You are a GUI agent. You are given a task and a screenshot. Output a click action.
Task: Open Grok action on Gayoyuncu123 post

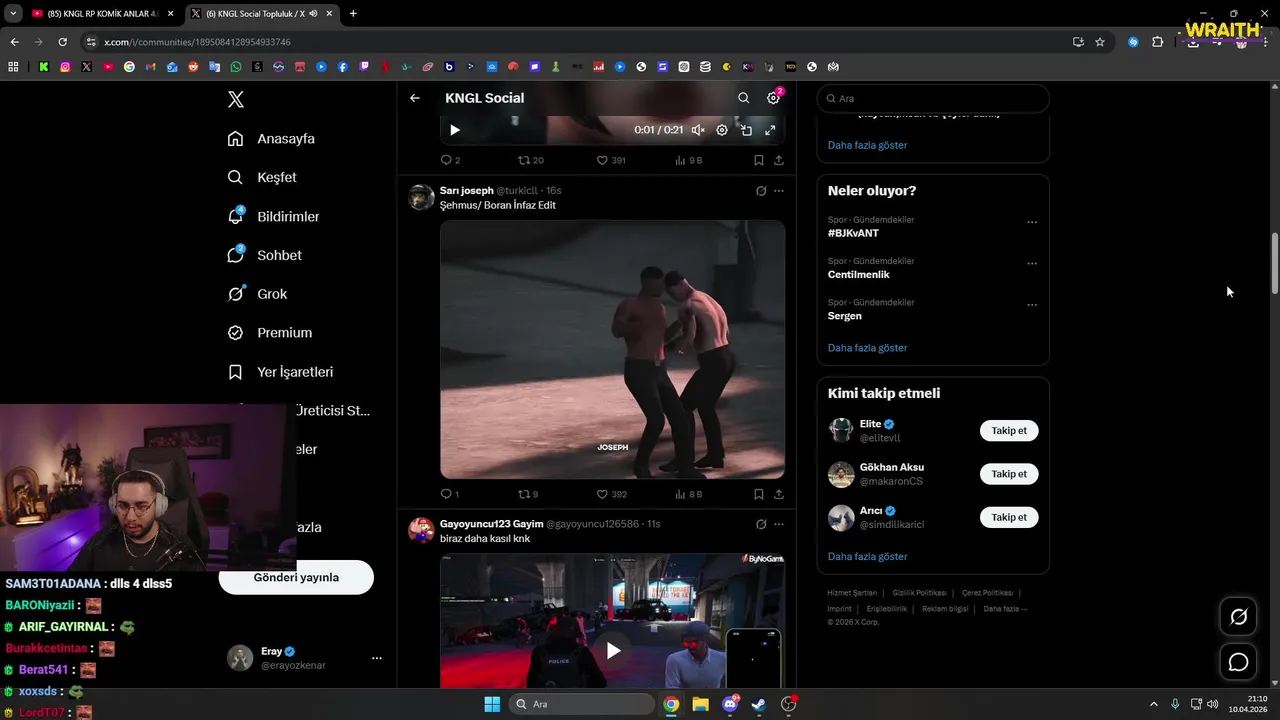pyautogui.click(x=761, y=524)
